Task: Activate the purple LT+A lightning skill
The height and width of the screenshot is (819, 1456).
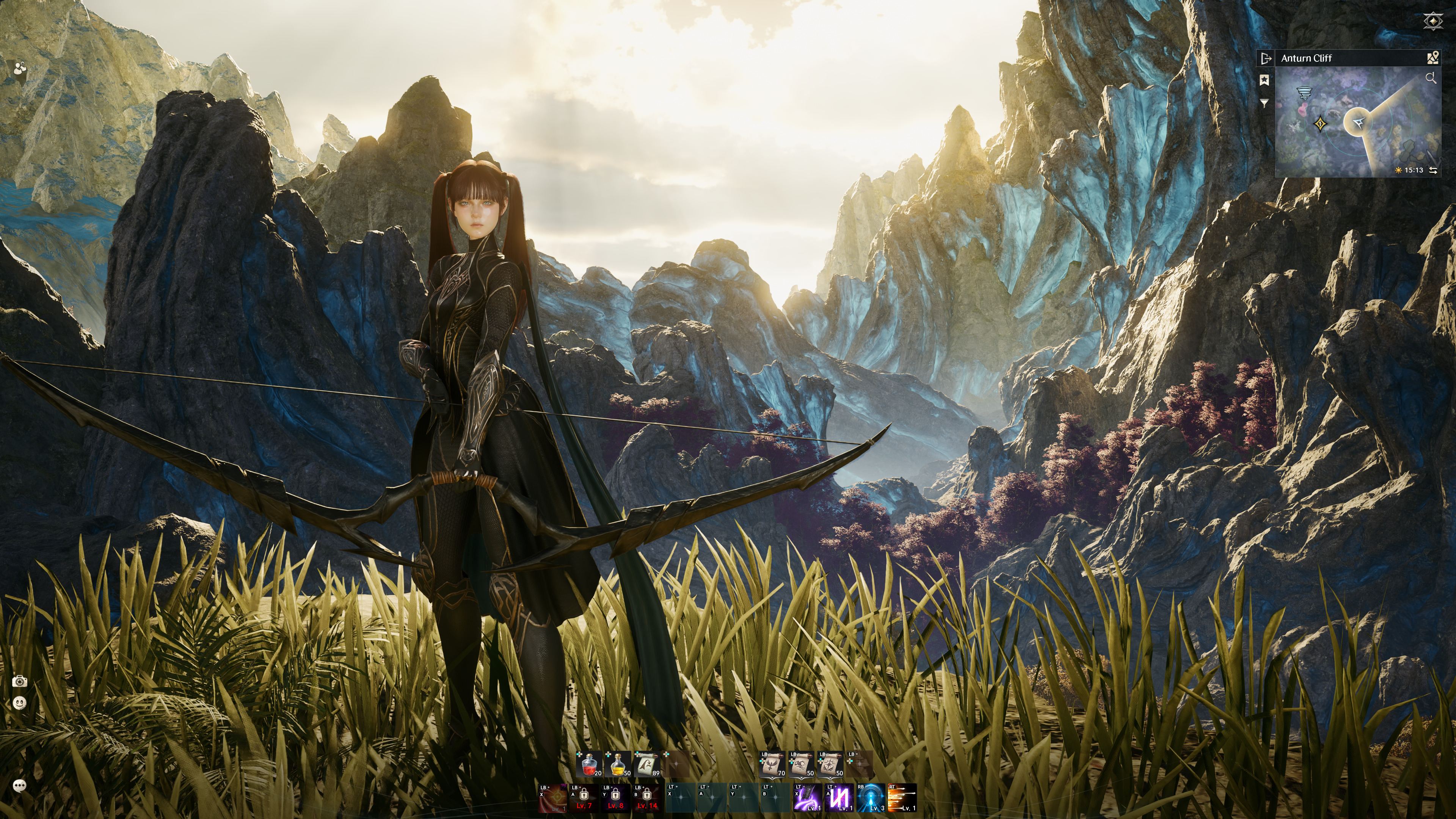Action: pyautogui.click(x=839, y=798)
